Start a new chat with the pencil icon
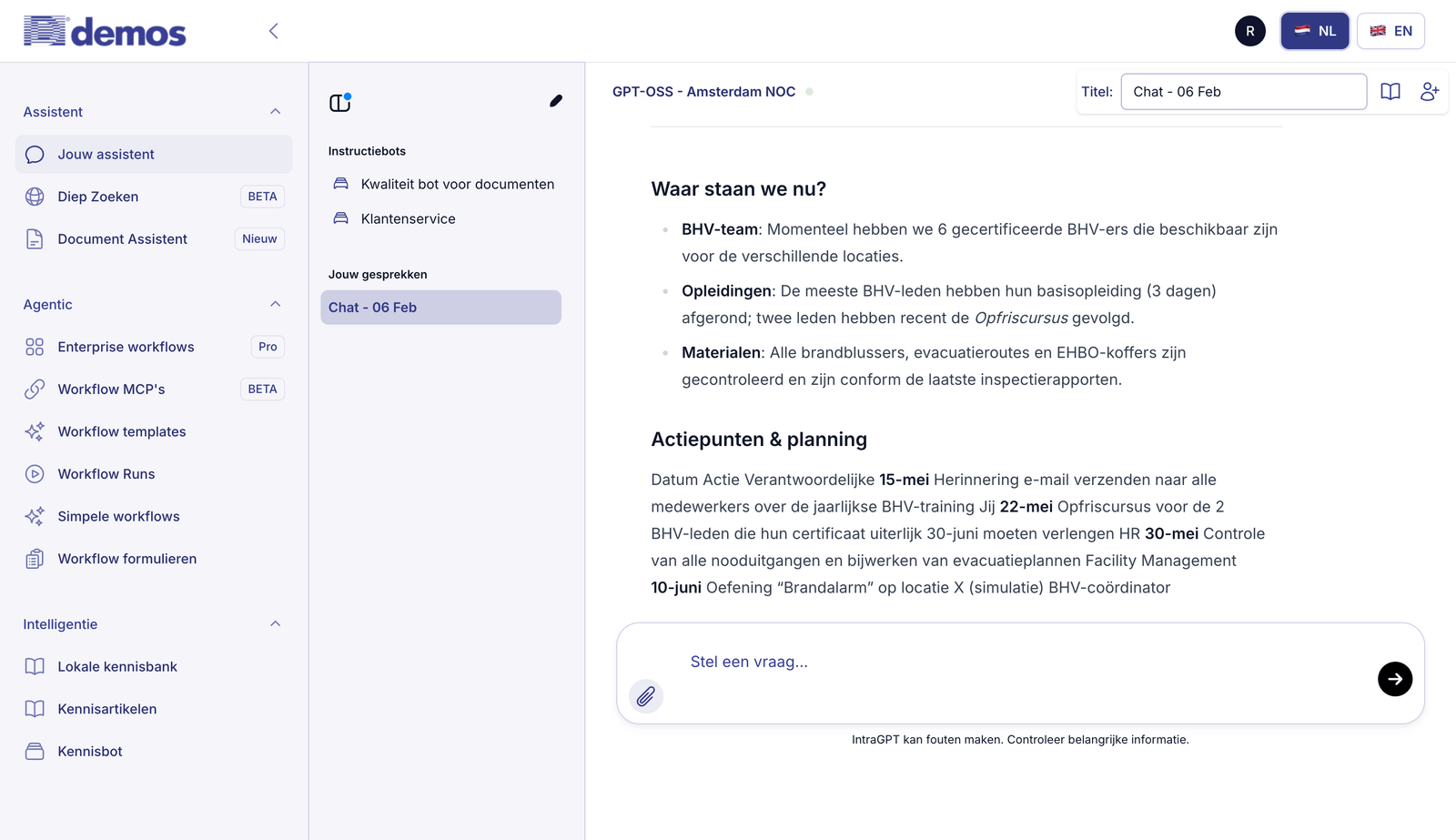Image resolution: width=1456 pixels, height=840 pixels. pos(556,101)
